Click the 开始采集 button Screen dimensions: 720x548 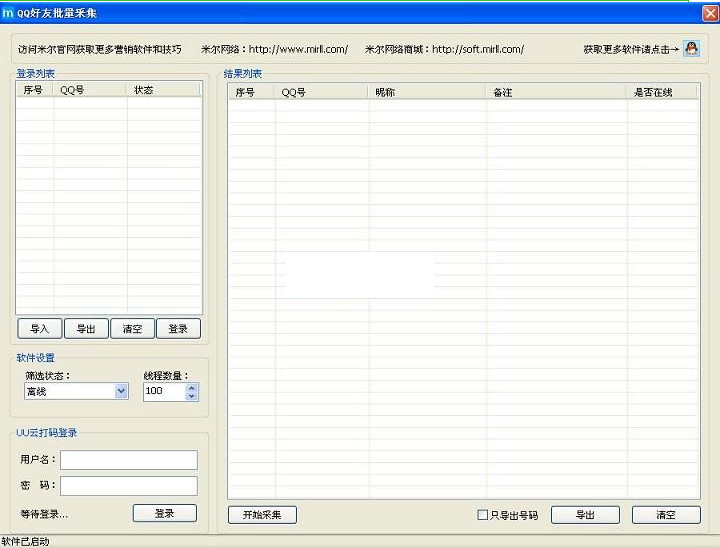coord(262,515)
